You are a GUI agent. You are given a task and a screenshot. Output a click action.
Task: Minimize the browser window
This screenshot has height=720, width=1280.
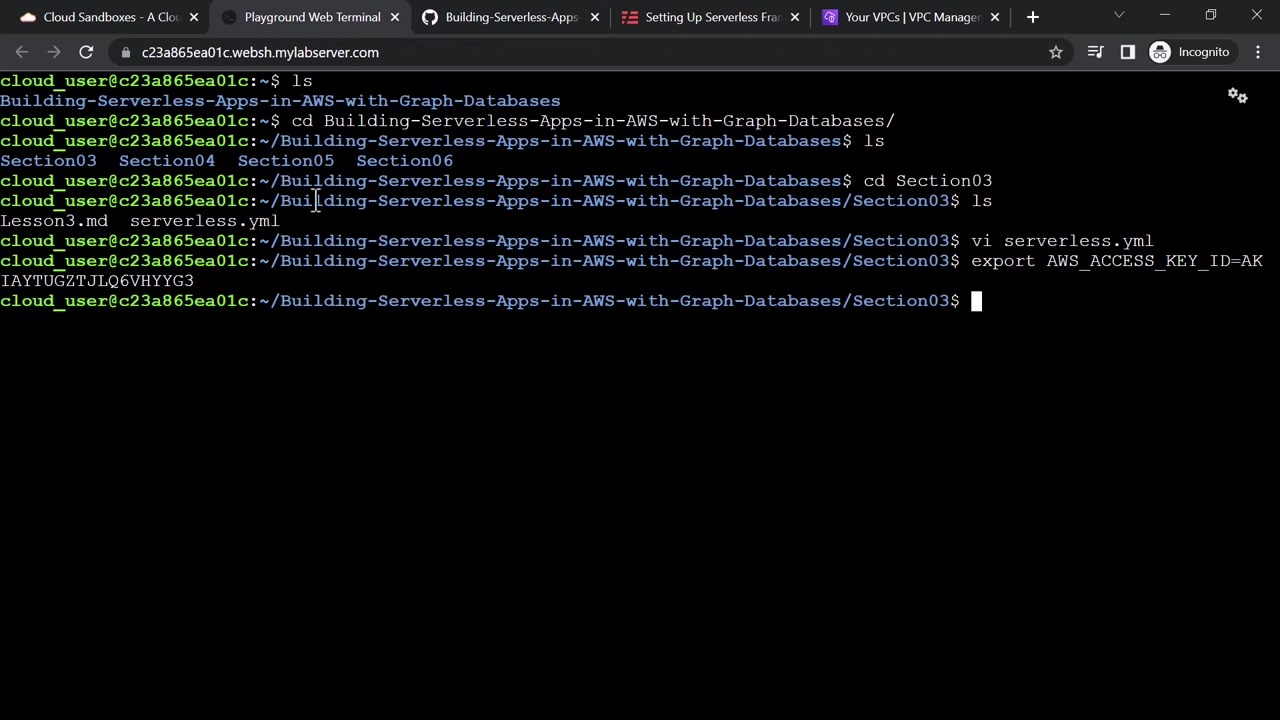pos(1165,15)
